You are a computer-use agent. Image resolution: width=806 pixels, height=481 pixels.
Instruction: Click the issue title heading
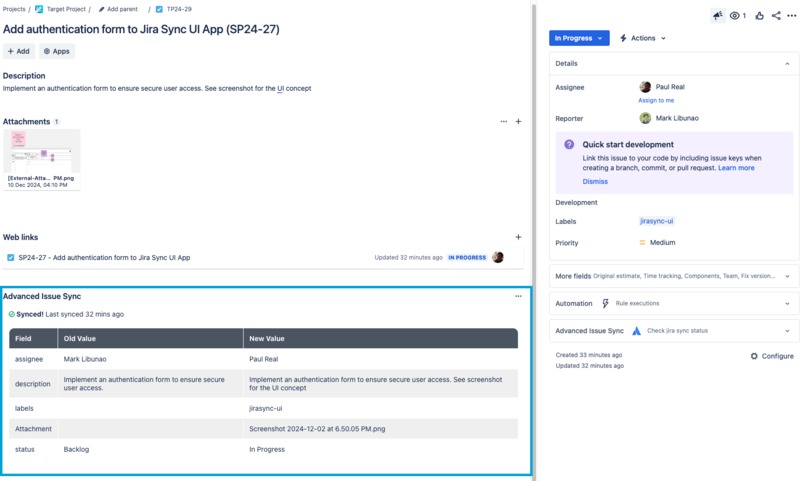[141, 29]
